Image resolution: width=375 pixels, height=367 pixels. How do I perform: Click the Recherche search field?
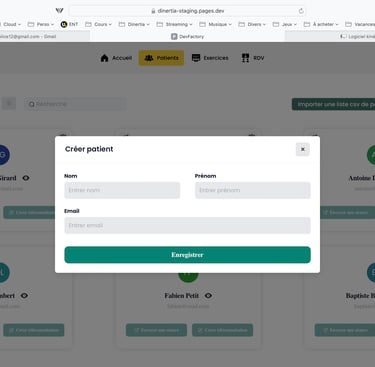coord(75,104)
